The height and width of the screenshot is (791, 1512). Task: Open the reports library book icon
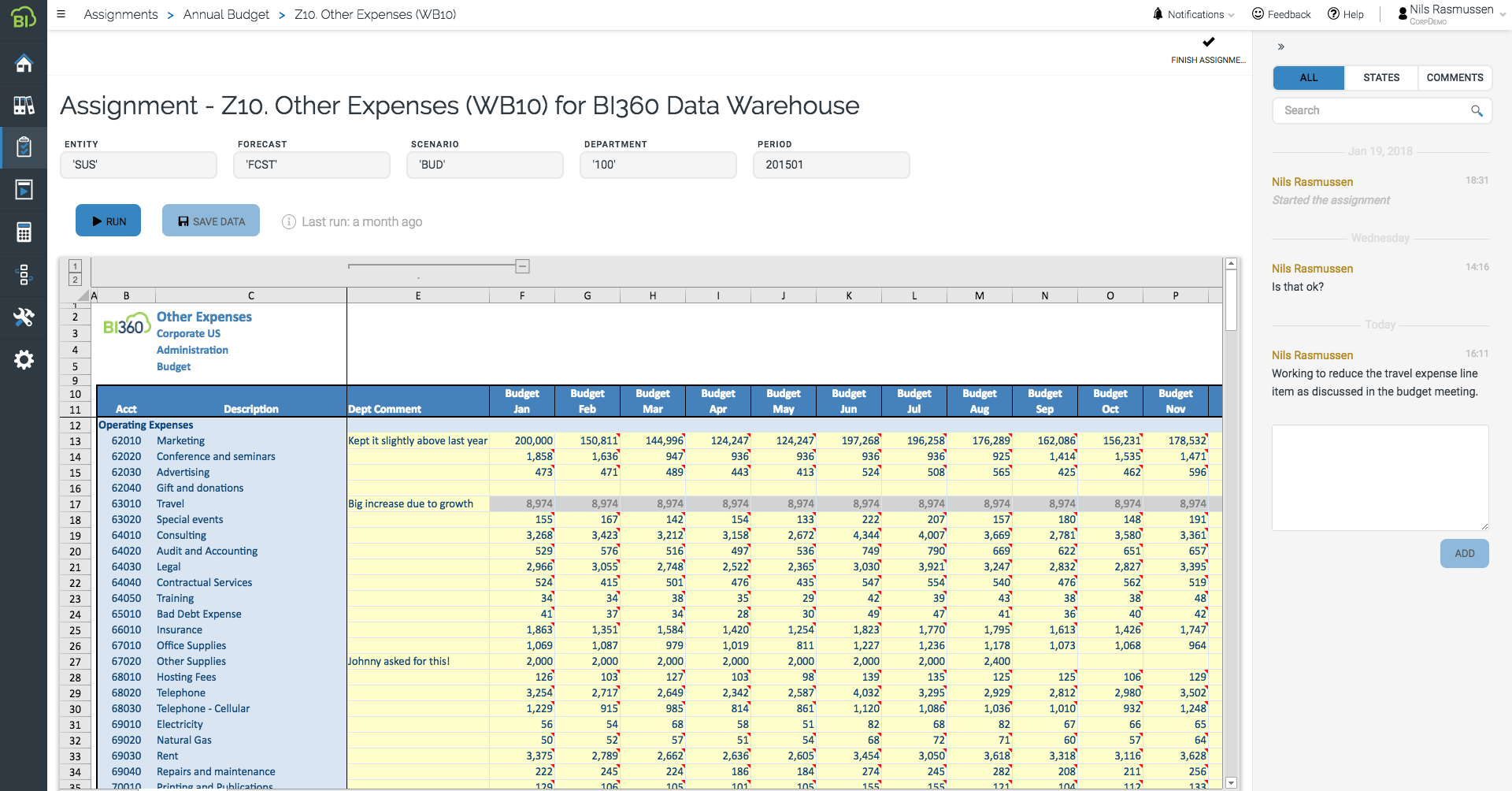pos(24,105)
